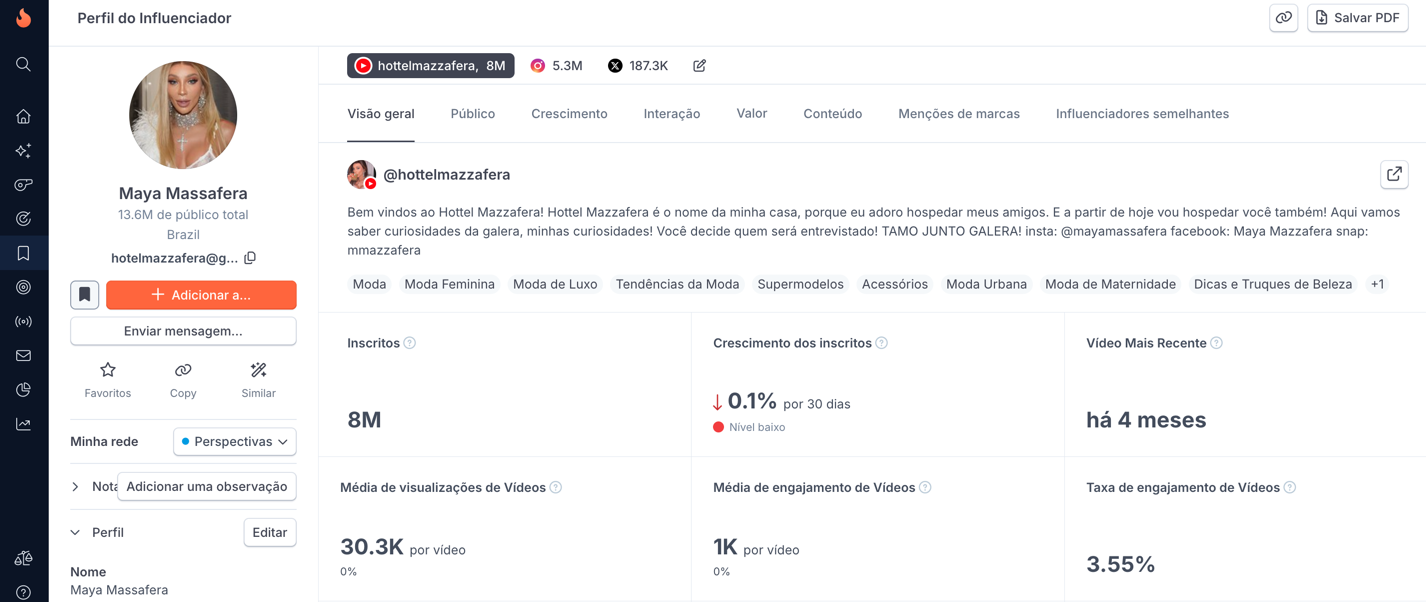Switch to the Conteúdo tab
1426x602 pixels.
833,114
